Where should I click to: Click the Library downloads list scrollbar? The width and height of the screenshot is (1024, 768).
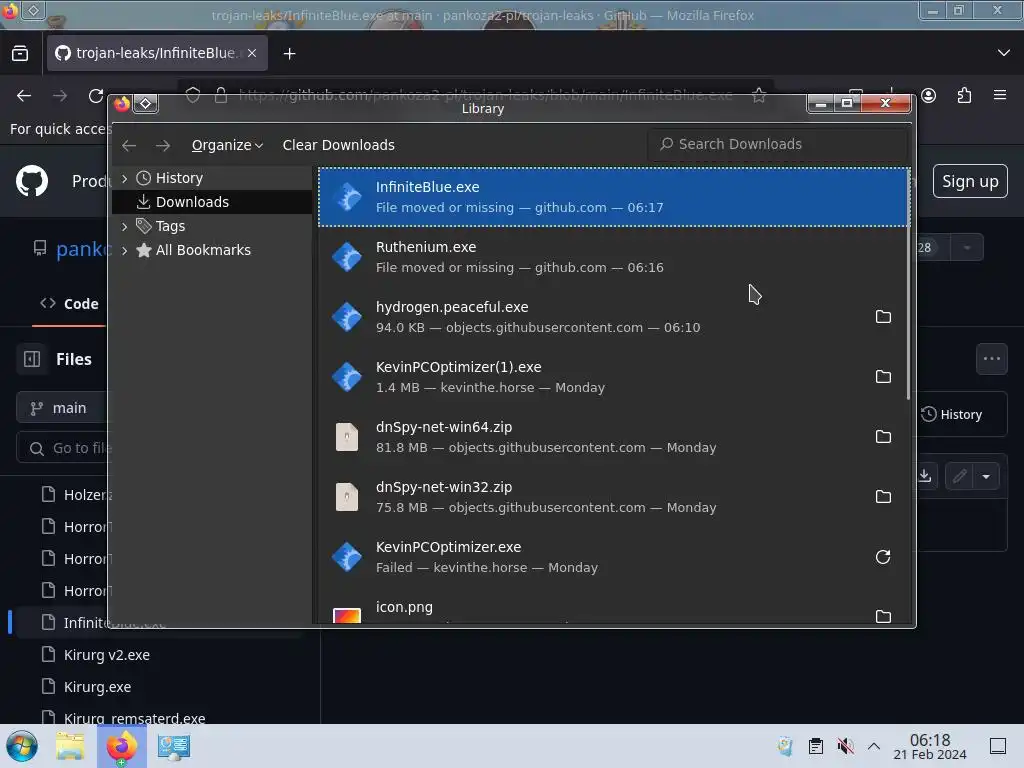pyautogui.click(x=908, y=287)
